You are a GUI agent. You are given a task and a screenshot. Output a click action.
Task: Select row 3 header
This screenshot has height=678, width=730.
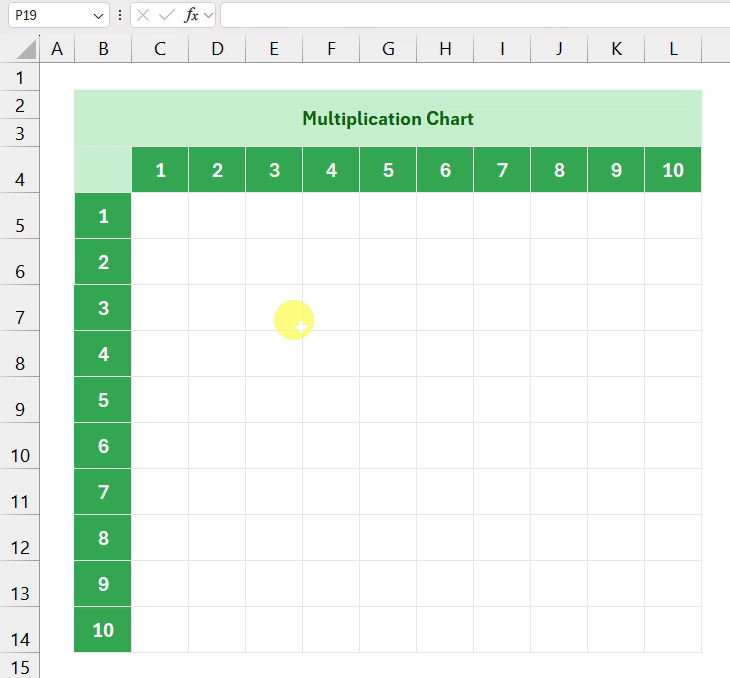point(20,133)
